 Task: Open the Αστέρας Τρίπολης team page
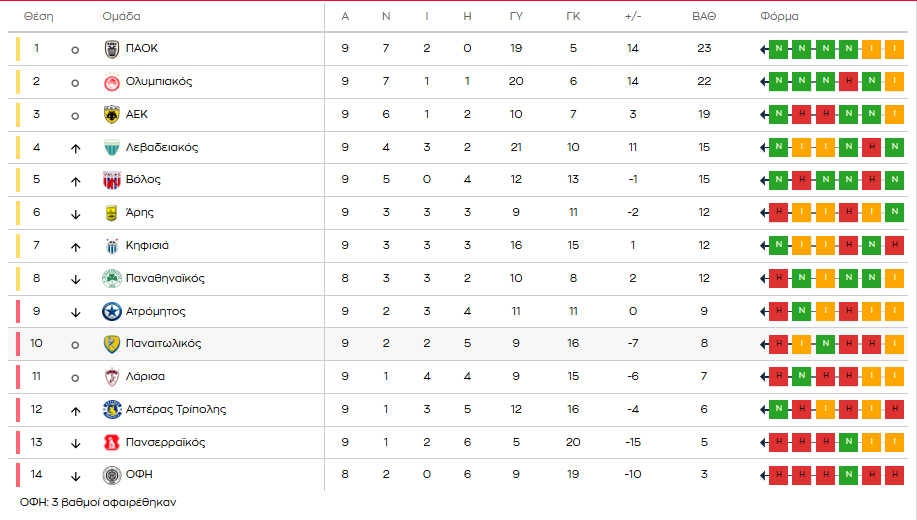176,410
